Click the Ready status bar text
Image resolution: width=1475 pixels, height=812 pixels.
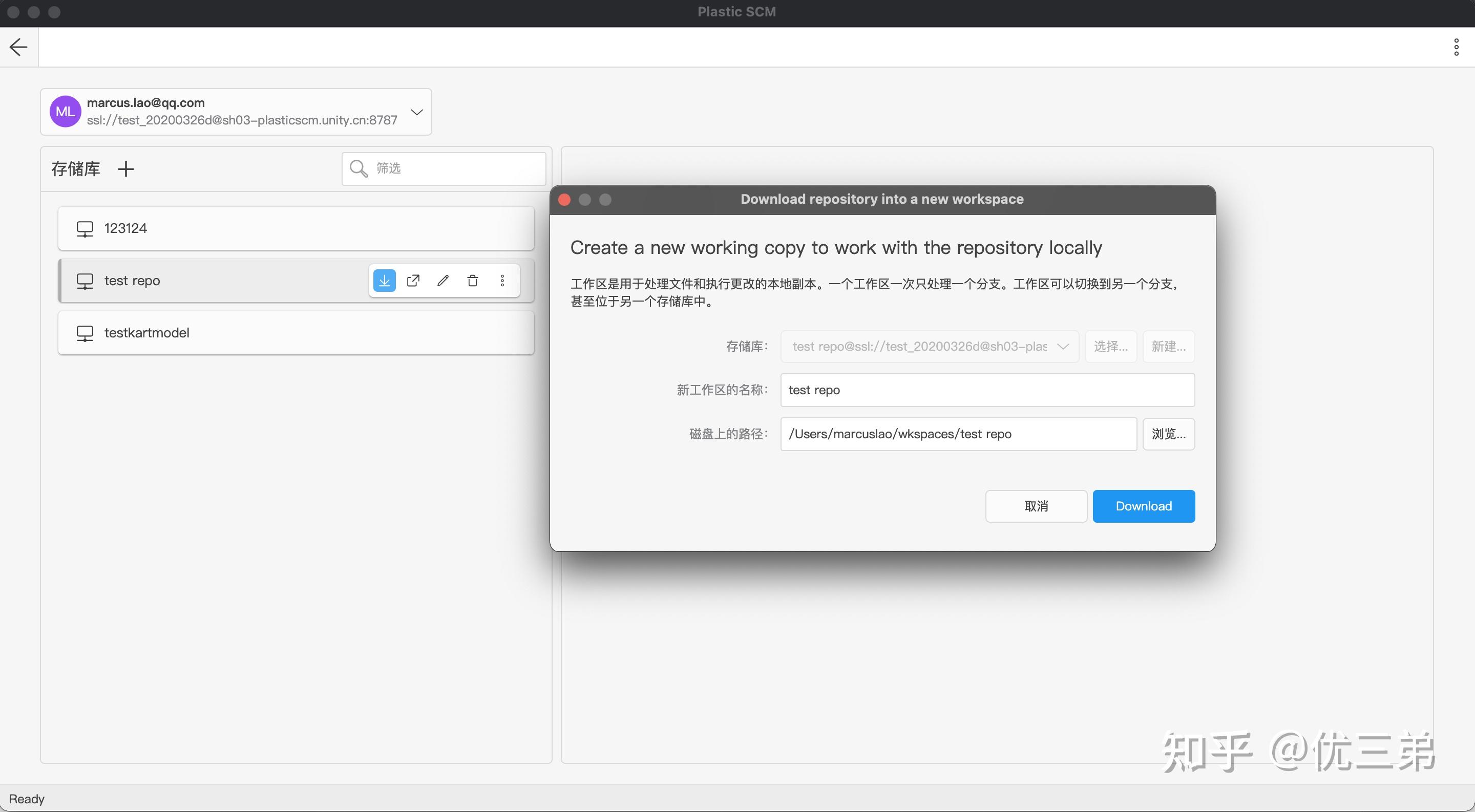[x=26, y=799]
